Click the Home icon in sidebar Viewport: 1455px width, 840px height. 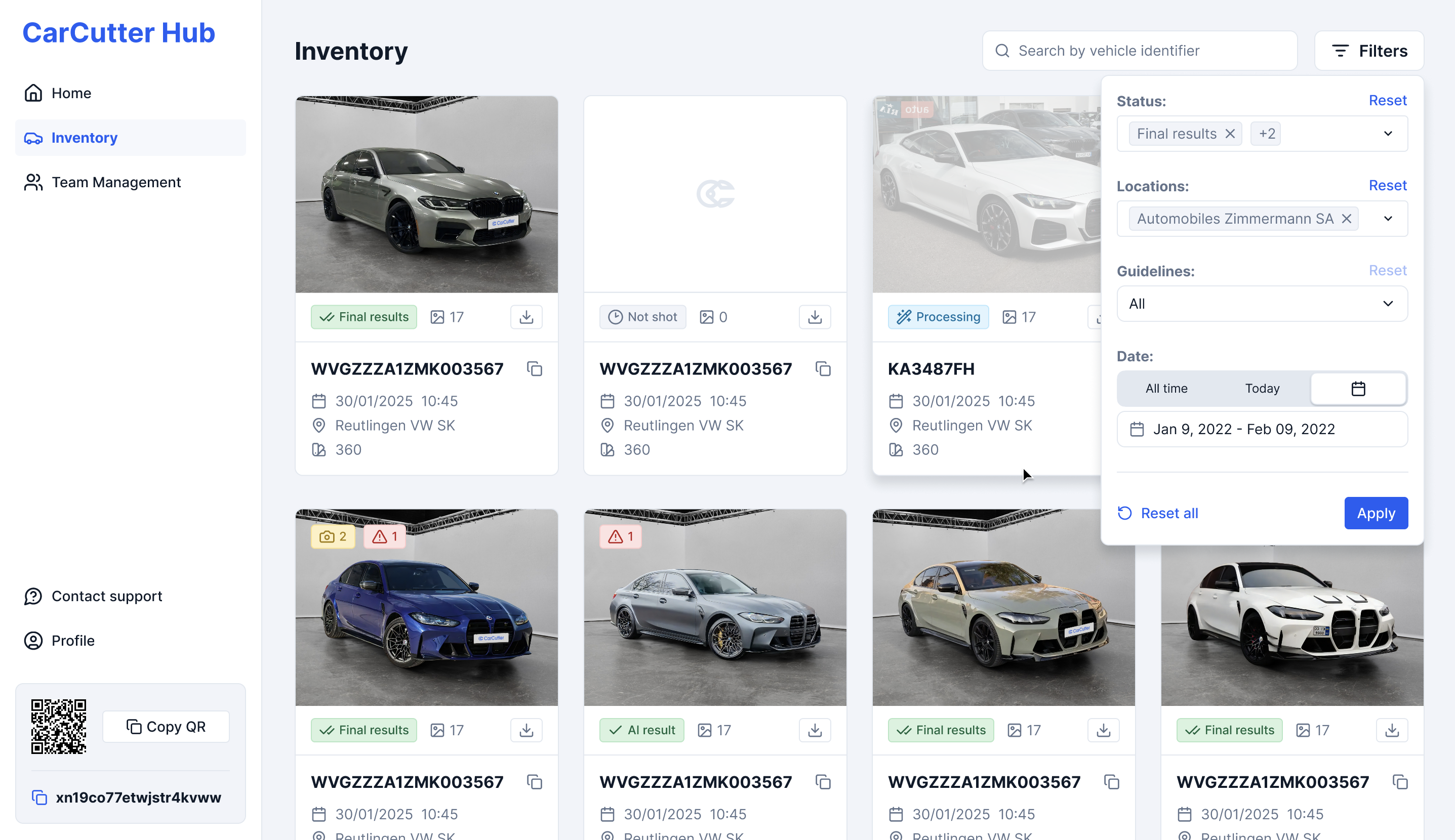pyautogui.click(x=33, y=92)
